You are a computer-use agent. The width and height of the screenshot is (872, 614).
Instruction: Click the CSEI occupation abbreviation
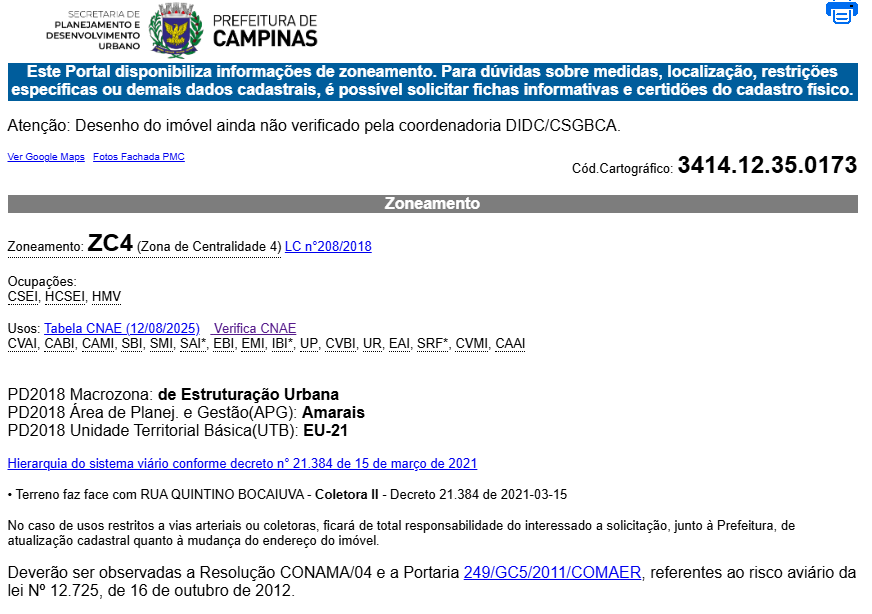23,297
